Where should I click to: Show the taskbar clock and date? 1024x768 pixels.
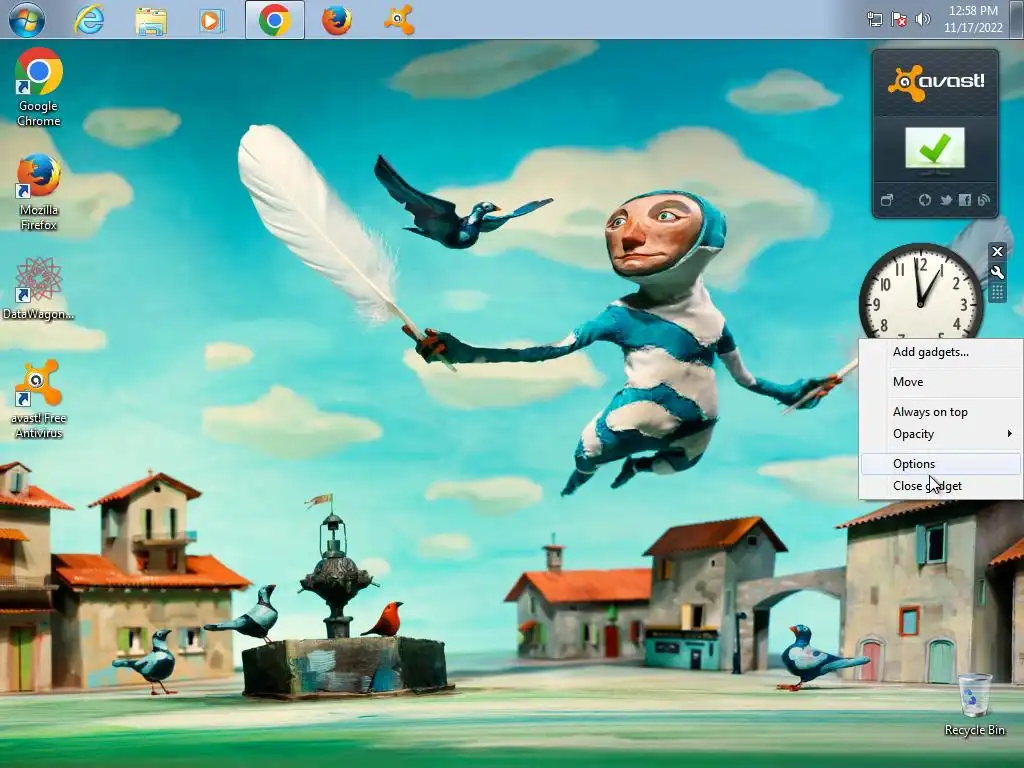click(973, 20)
